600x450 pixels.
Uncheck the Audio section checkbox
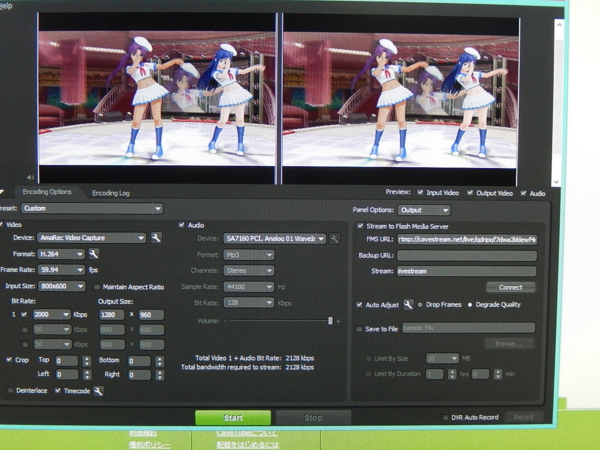(x=181, y=225)
